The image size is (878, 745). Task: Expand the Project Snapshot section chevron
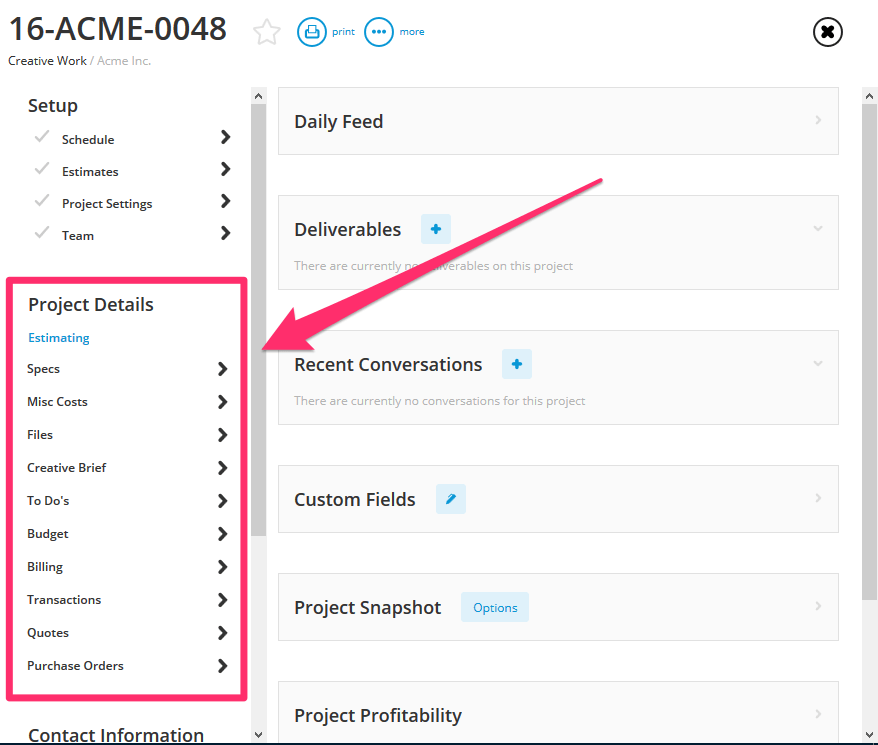(x=817, y=607)
